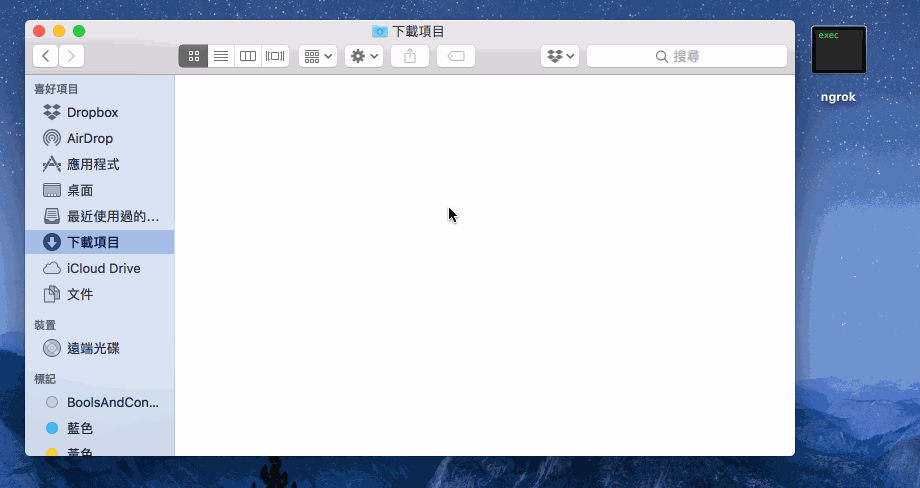Click the 文件 documents icon

[52, 294]
